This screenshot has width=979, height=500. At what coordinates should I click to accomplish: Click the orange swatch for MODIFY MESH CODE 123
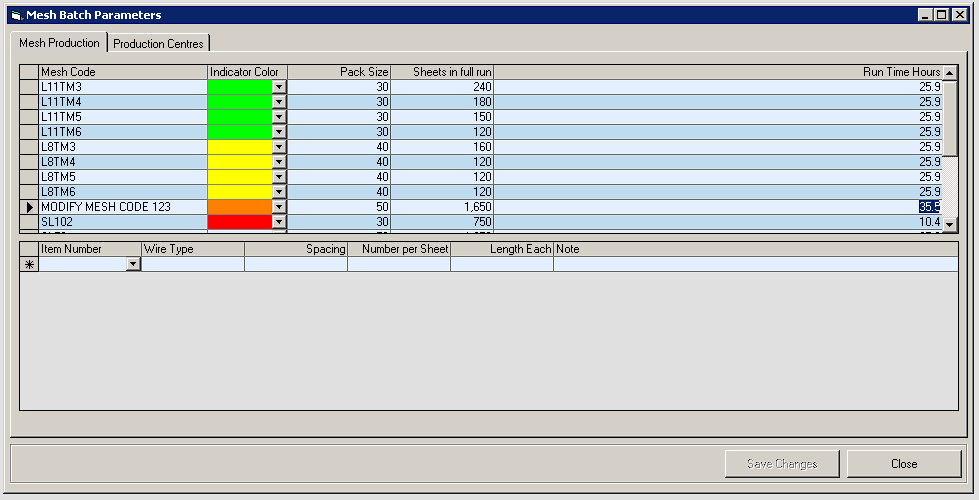pos(240,207)
